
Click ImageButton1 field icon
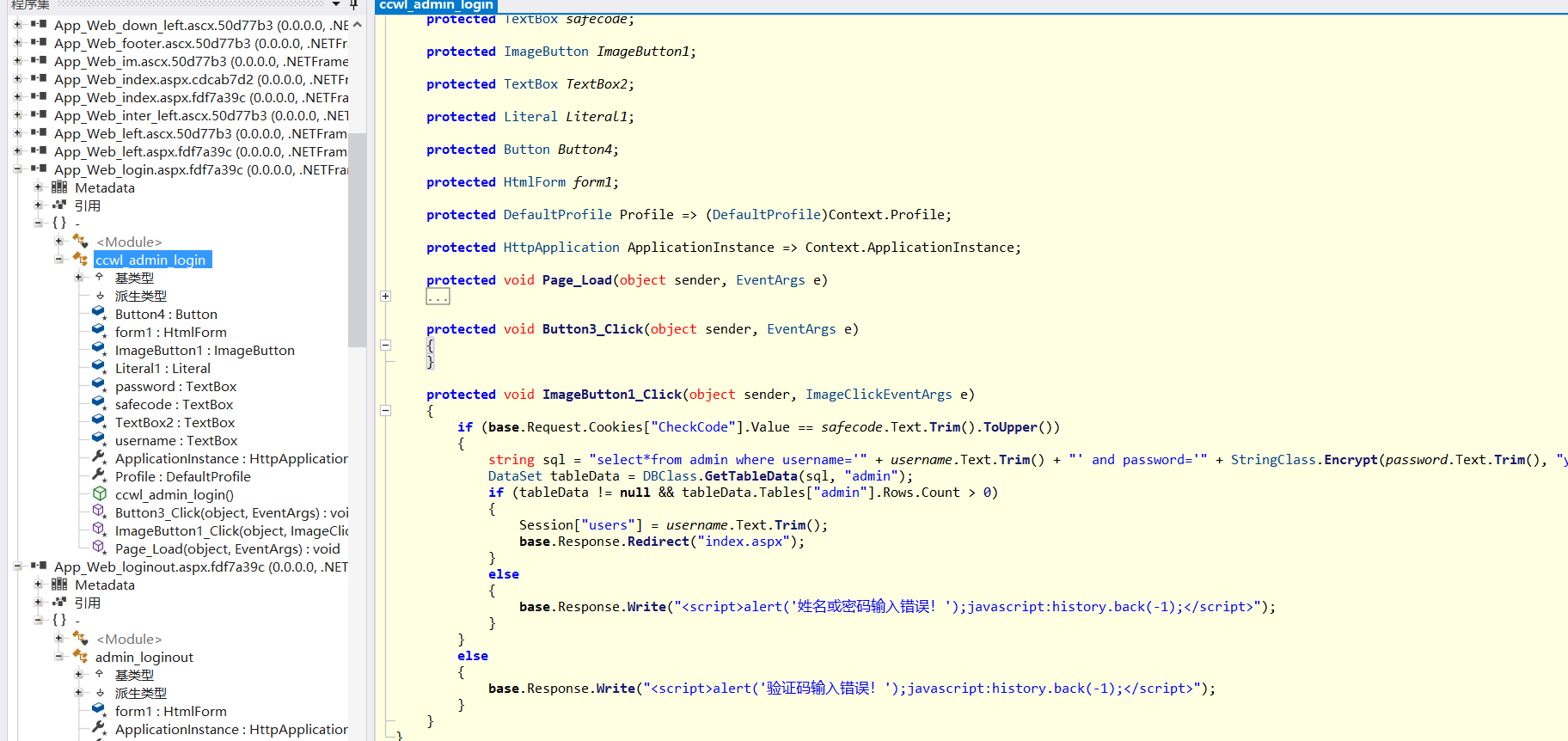pyautogui.click(x=99, y=349)
